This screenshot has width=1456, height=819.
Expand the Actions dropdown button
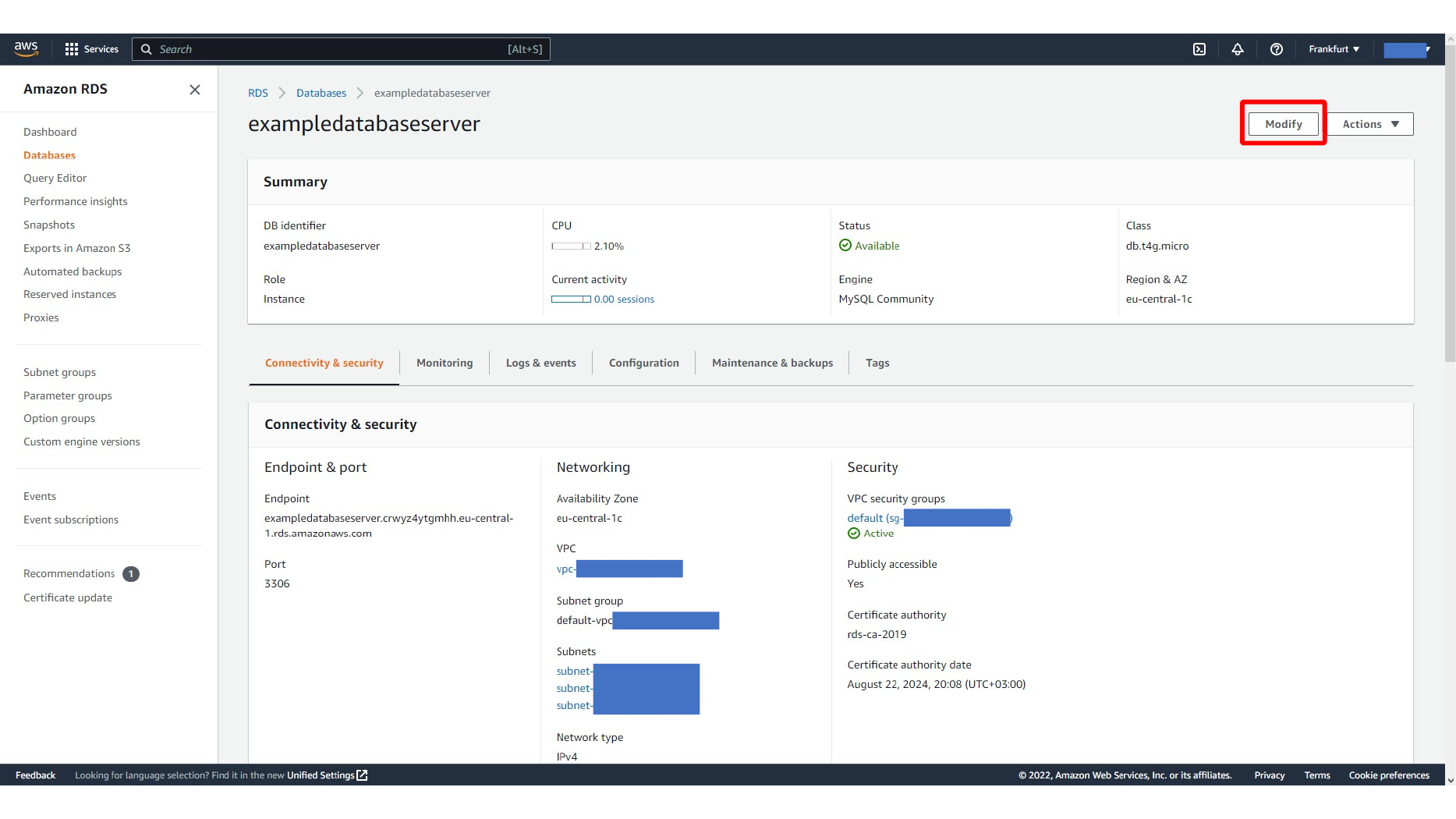(1371, 124)
